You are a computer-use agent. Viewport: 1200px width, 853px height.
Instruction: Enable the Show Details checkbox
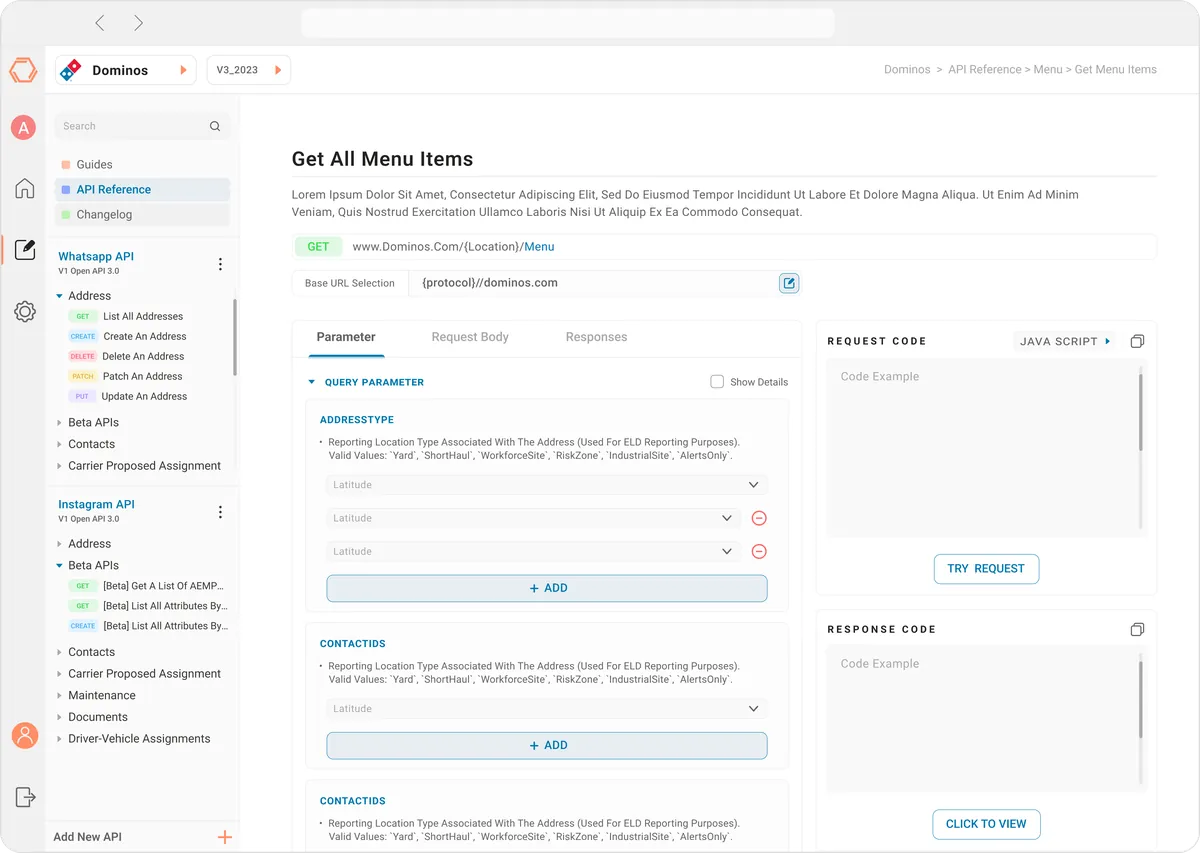717,382
